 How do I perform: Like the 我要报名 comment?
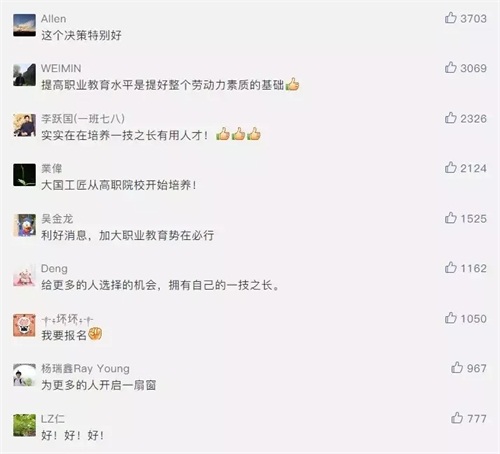(x=450, y=318)
